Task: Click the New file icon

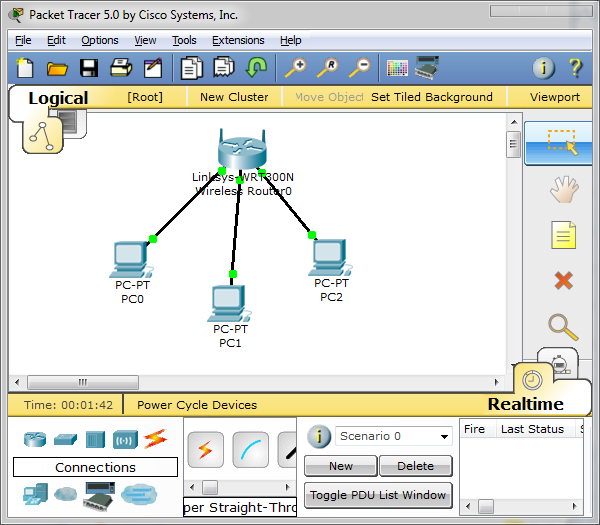Action: point(25,68)
